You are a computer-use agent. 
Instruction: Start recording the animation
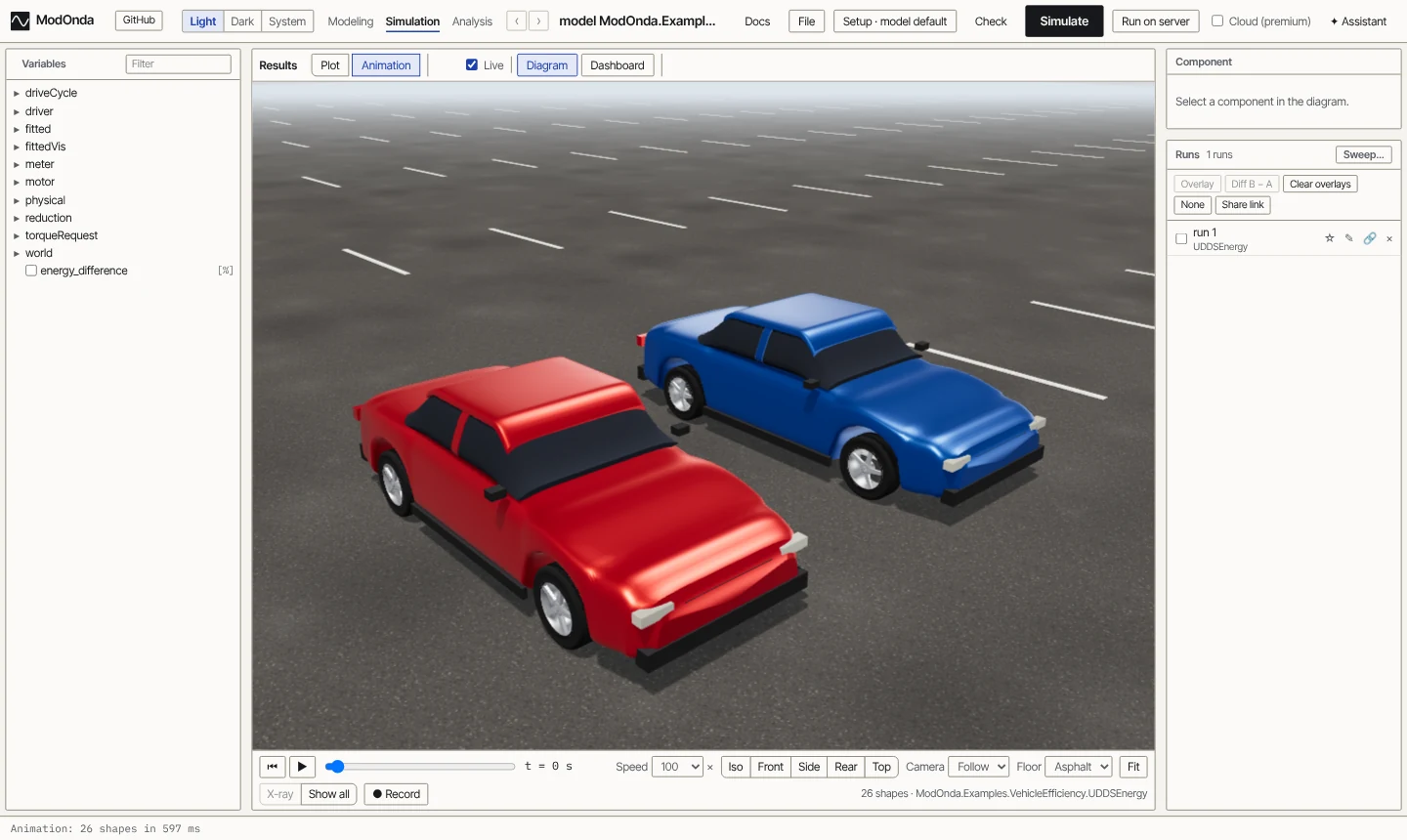click(x=396, y=794)
